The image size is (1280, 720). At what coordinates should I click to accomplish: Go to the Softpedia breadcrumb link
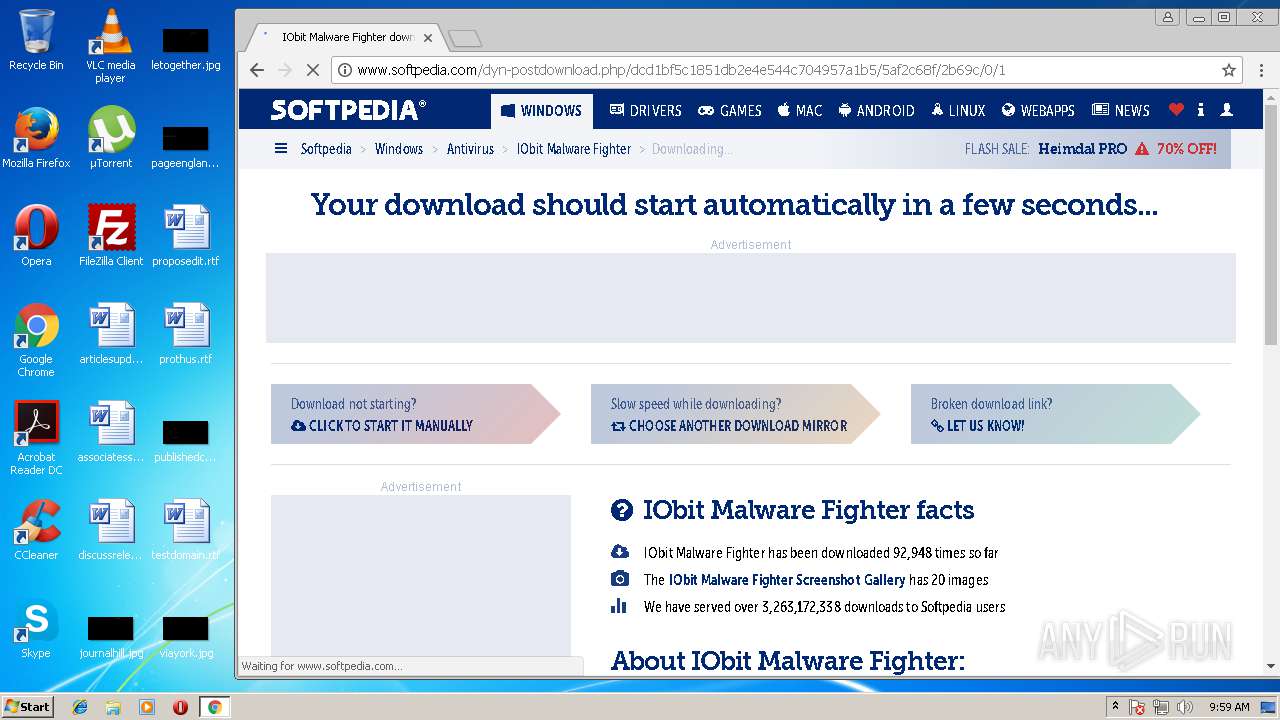(x=326, y=149)
